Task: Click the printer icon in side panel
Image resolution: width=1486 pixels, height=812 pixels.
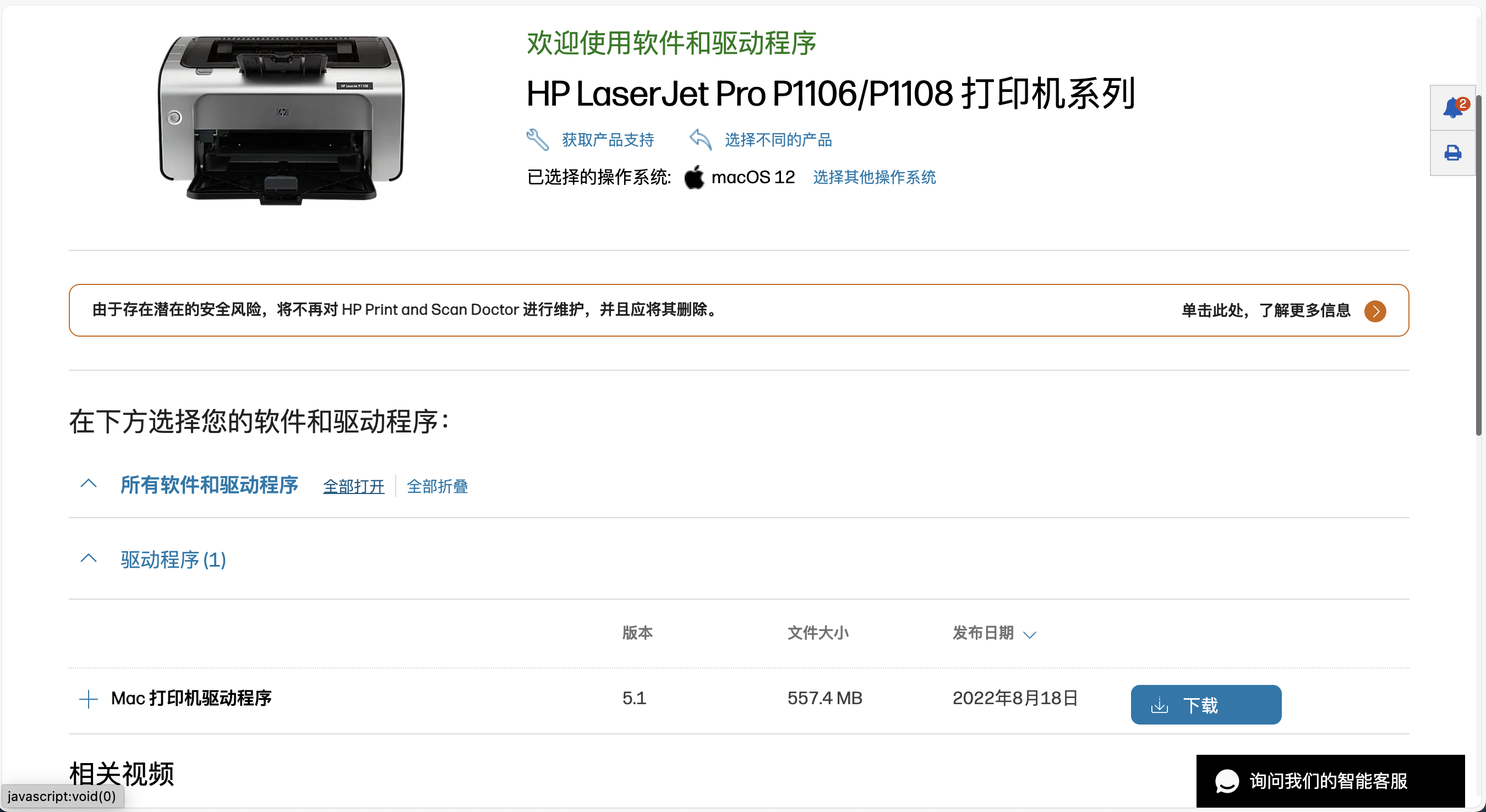Action: pyautogui.click(x=1452, y=153)
